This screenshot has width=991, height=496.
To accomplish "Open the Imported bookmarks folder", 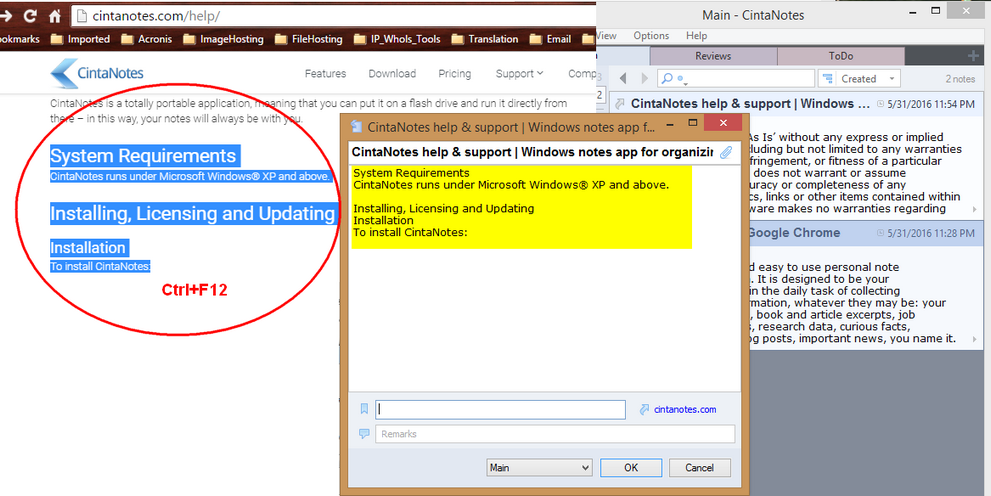I will [80, 39].
